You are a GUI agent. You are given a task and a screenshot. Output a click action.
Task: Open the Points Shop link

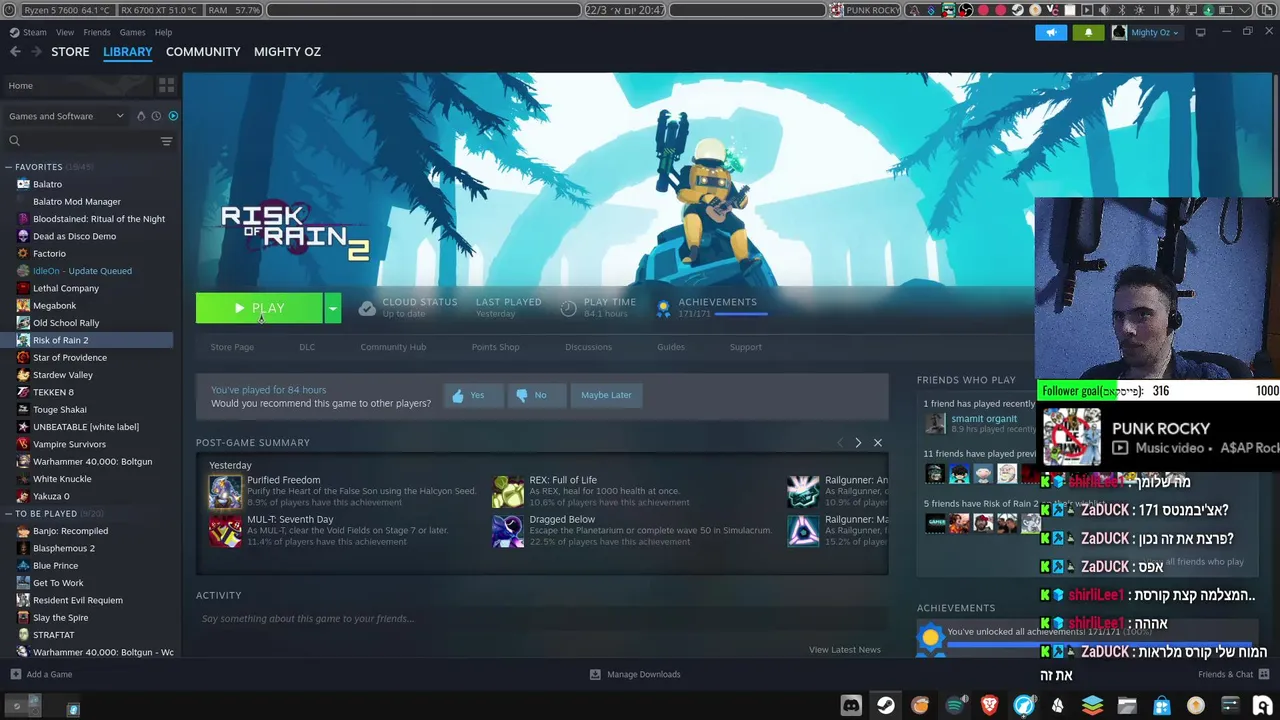tap(495, 347)
